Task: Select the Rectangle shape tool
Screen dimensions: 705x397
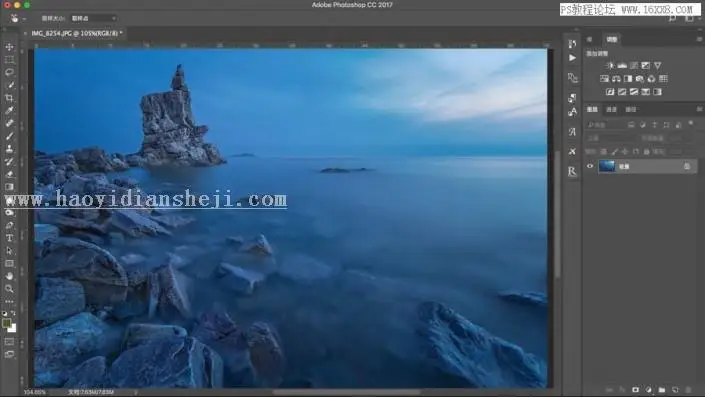Action: coord(9,263)
